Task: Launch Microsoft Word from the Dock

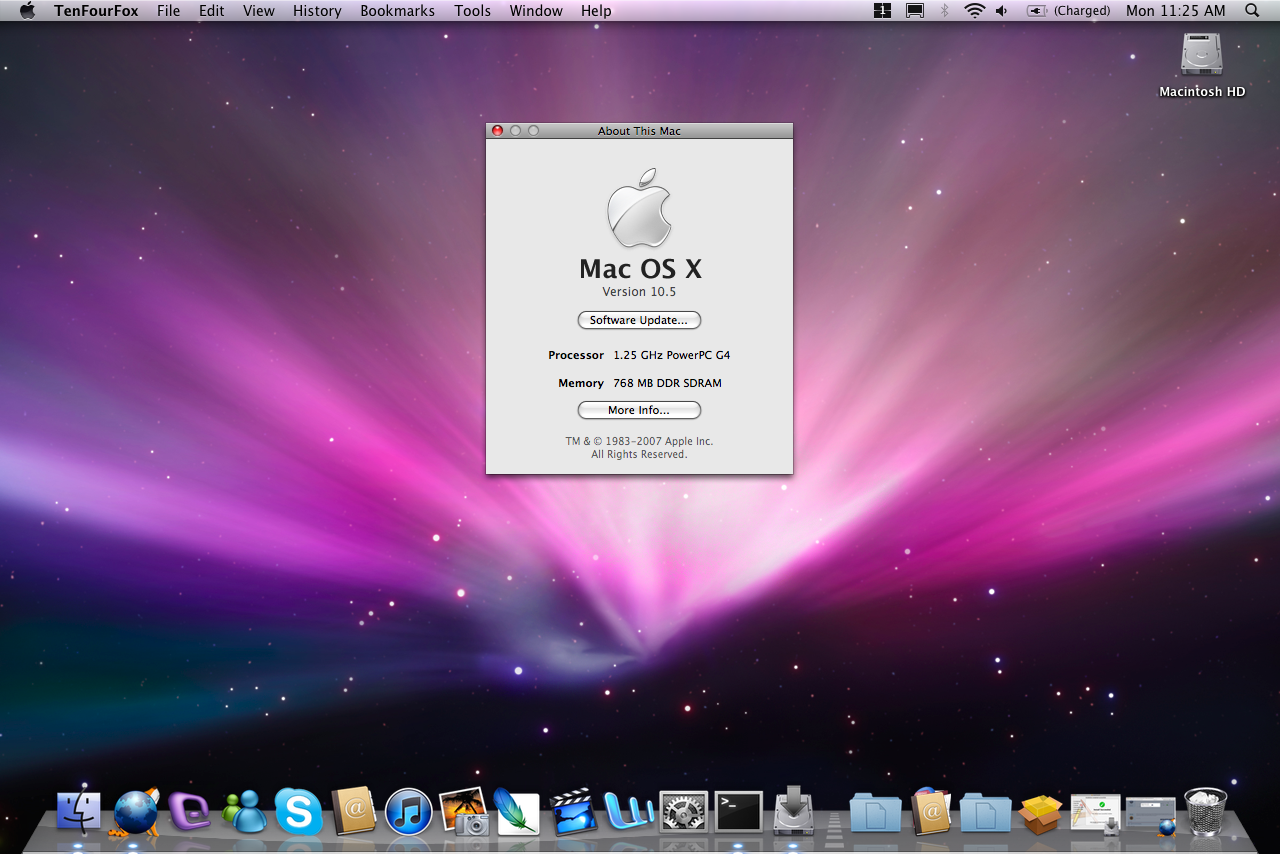Action: tap(629, 811)
